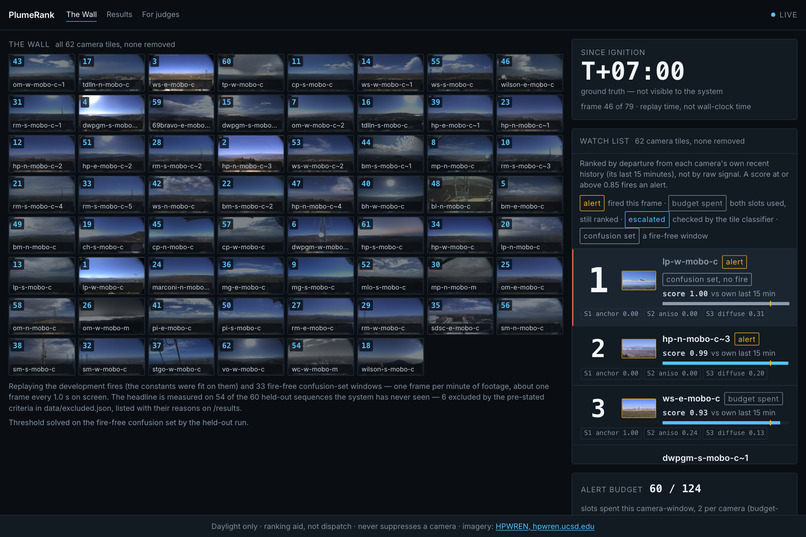The image size is (806, 537).
Task: Select camera tile wilson-e-mobo-c numbered 46
Action: tap(530, 72)
